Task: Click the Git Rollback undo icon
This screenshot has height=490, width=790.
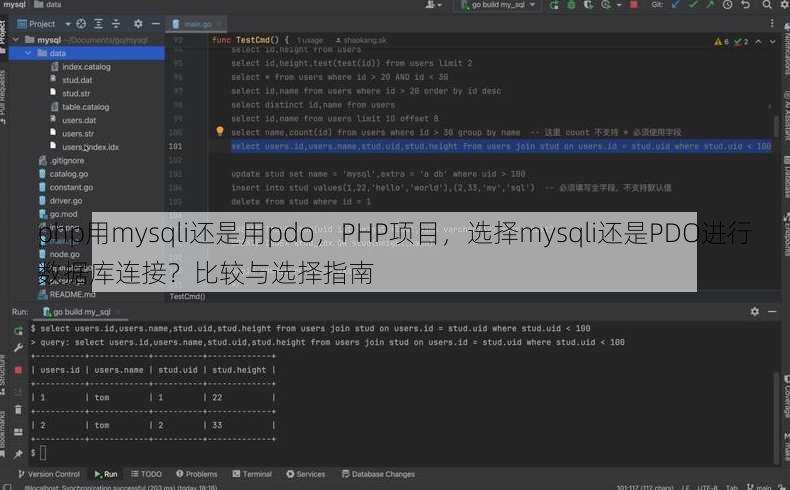Action: click(746, 5)
